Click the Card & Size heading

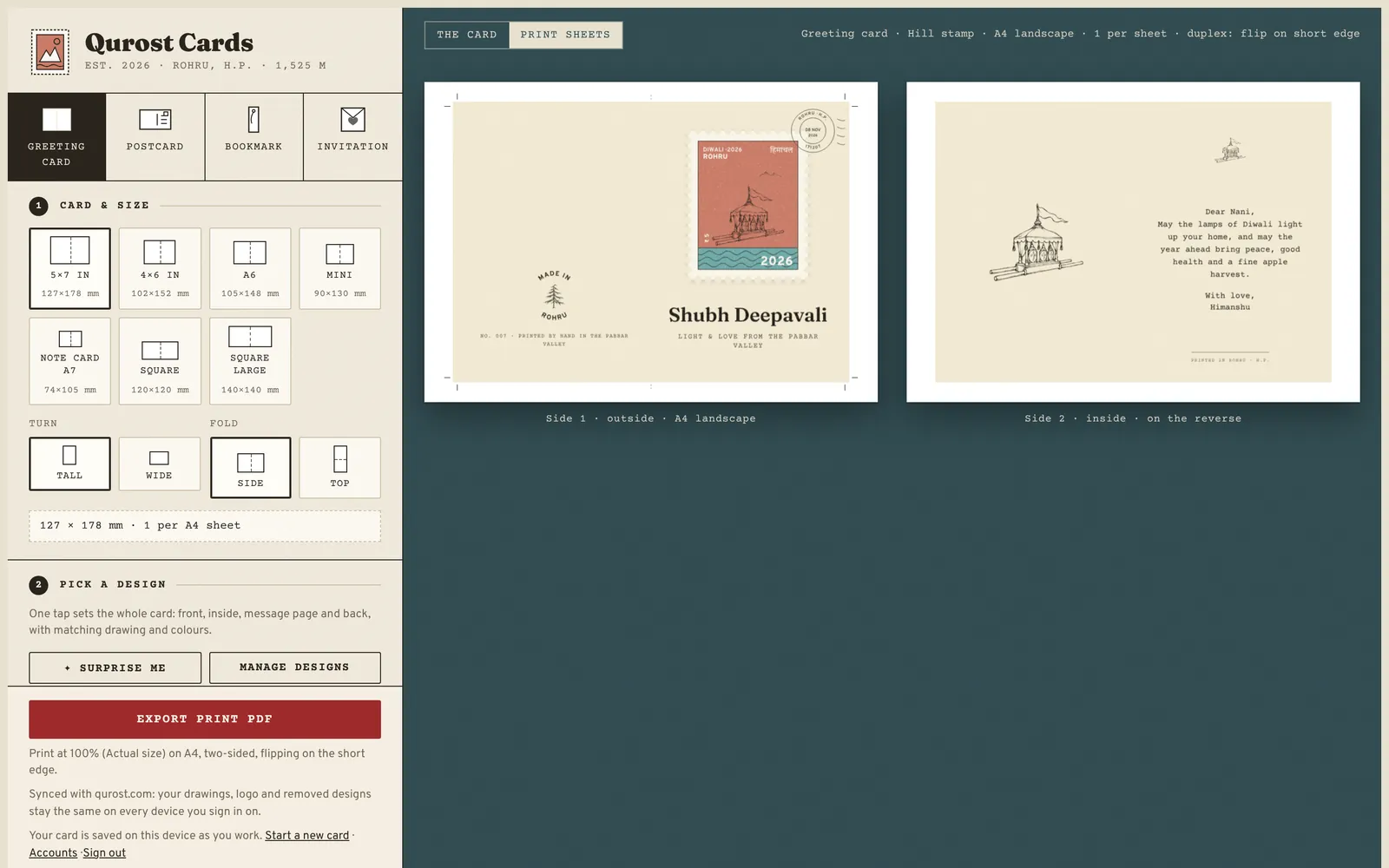click(104, 206)
